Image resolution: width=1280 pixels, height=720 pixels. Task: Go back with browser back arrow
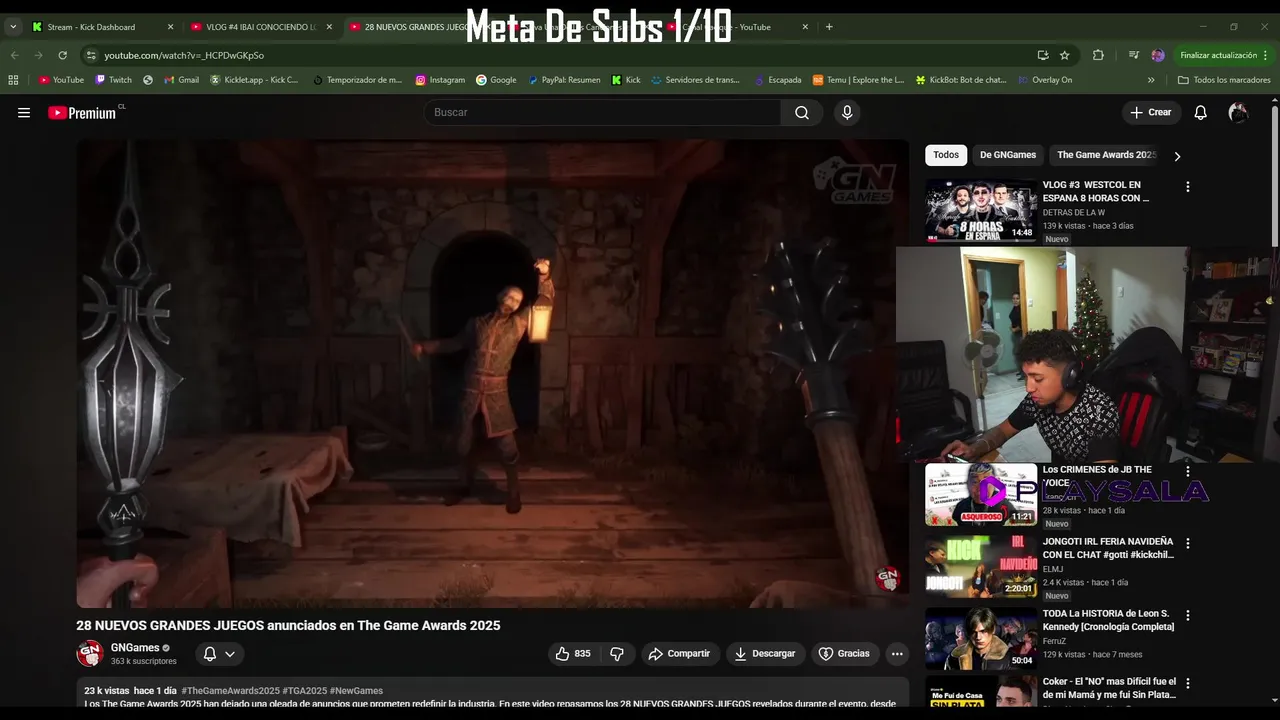coord(14,55)
